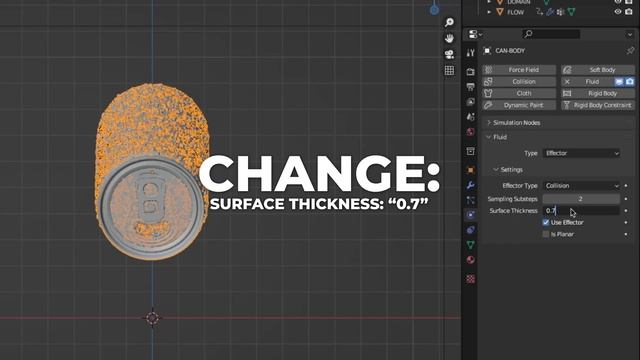Enable Soft Body physics button
Viewport: 640px width, 360px height.
click(x=598, y=70)
